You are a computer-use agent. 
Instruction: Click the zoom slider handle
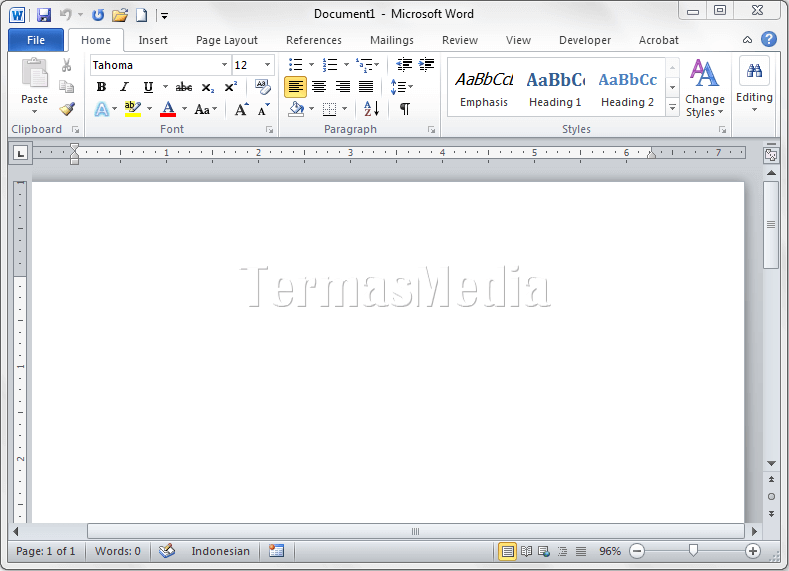(693, 551)
